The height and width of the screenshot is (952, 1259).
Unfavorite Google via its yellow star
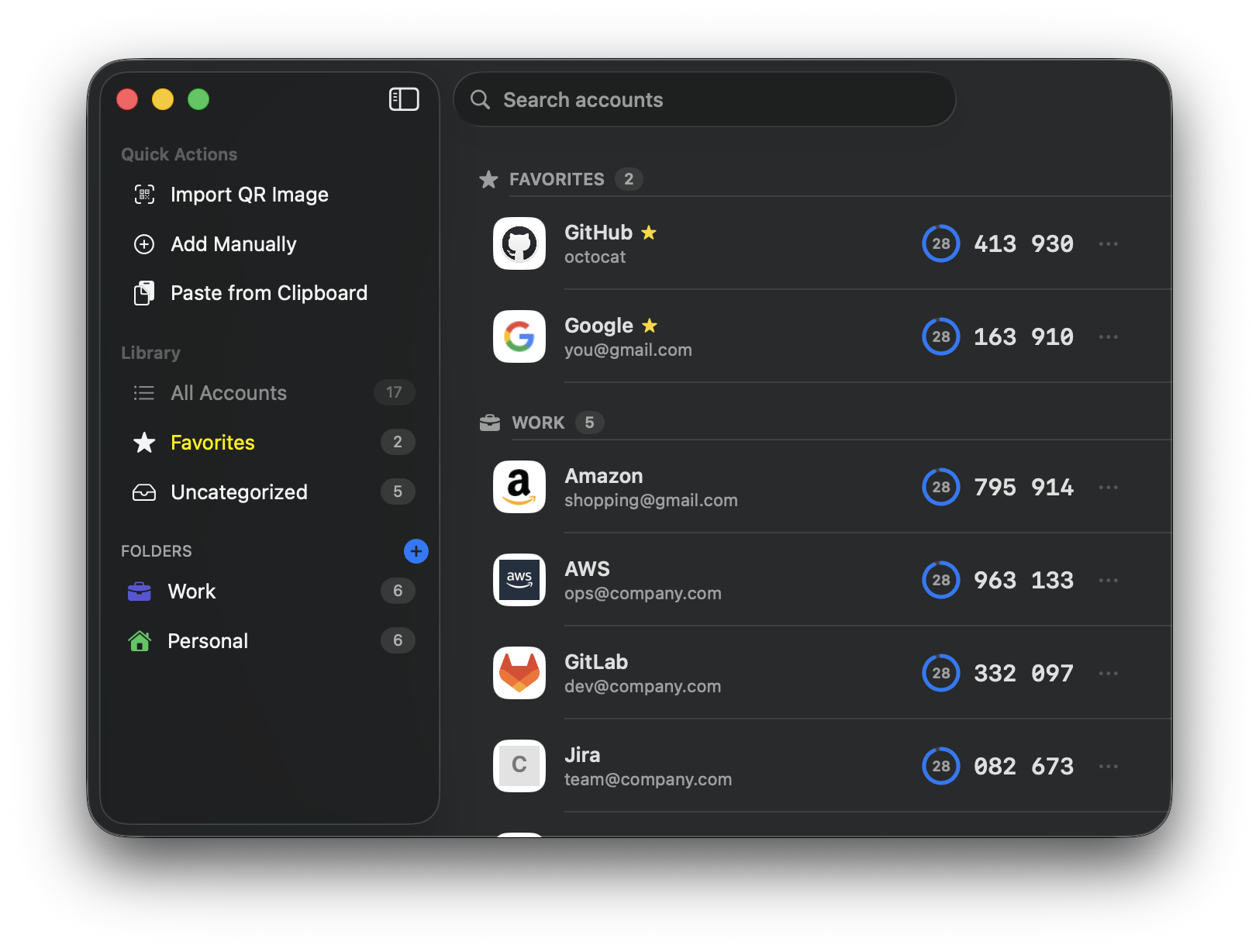650,325
